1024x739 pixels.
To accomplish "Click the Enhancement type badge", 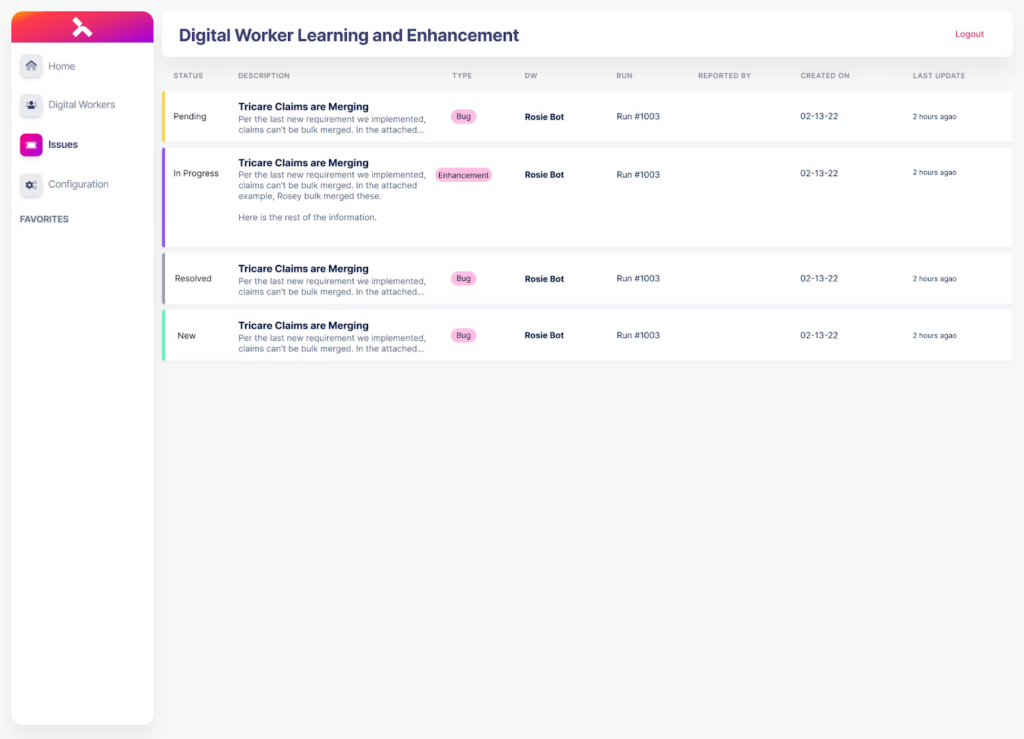I will click(463, 175).
